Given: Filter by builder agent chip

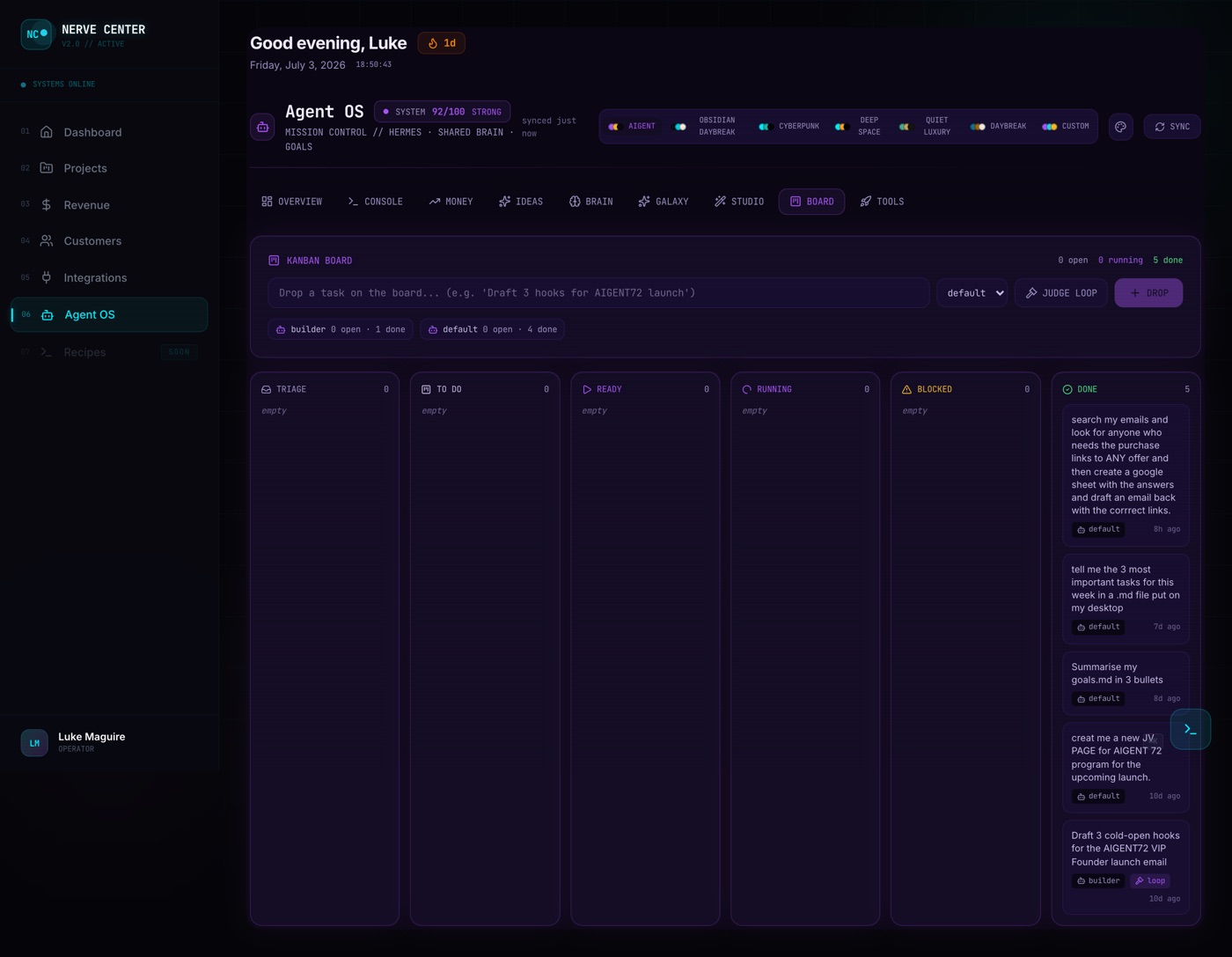Looking at the screenshot, I should (x=341, y=329).
